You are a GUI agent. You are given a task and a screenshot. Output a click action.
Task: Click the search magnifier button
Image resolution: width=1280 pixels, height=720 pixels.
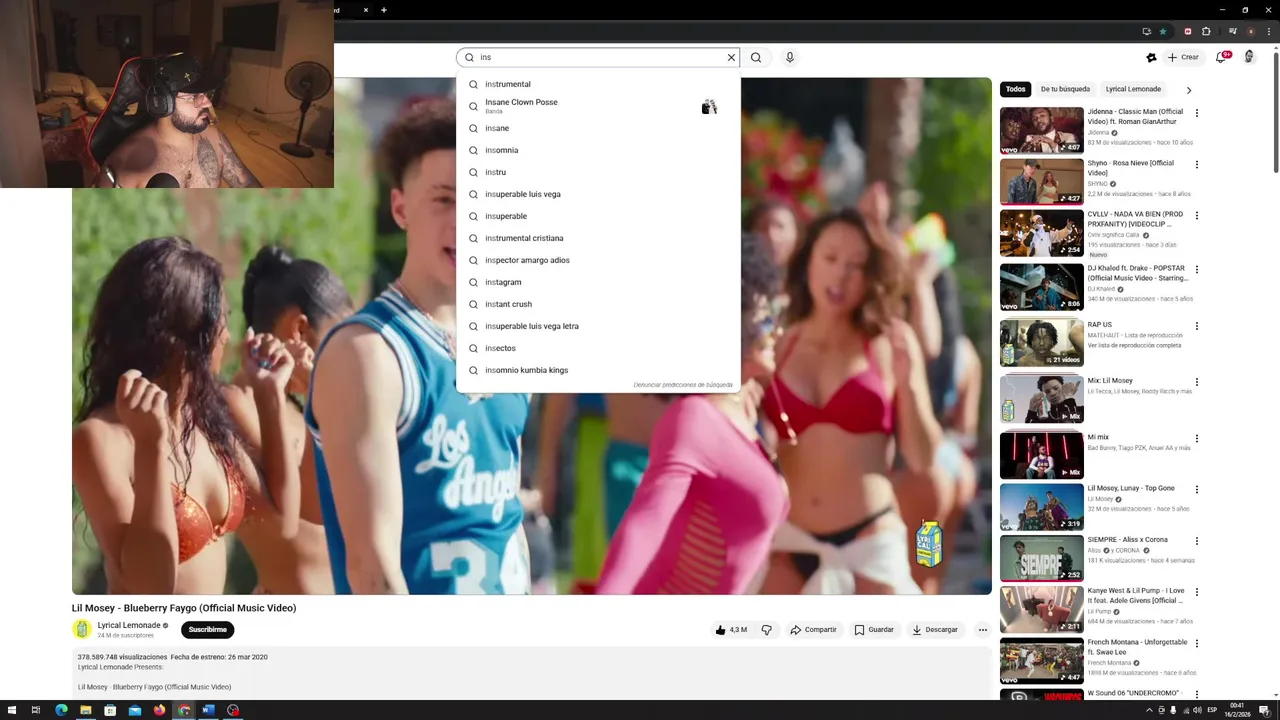coord(756,57)
